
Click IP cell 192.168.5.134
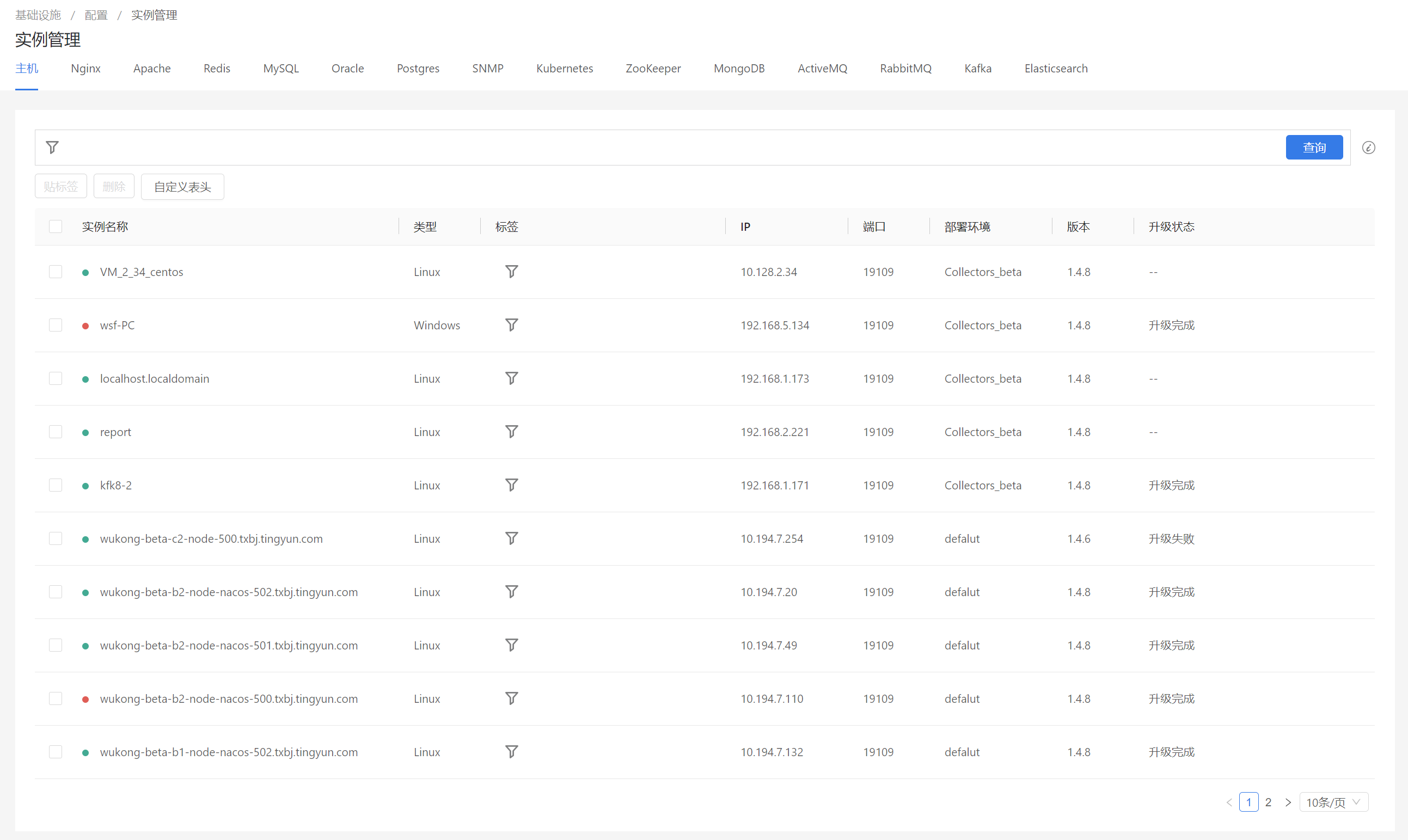click(774, 326)
